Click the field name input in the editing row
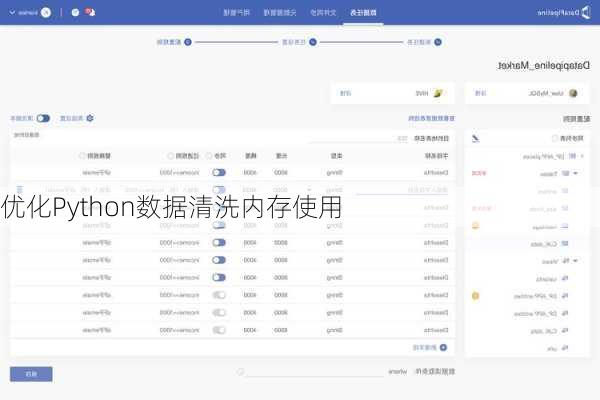This screenshot has width=600, height=400. pyautogui.click(x=402, y=190)
